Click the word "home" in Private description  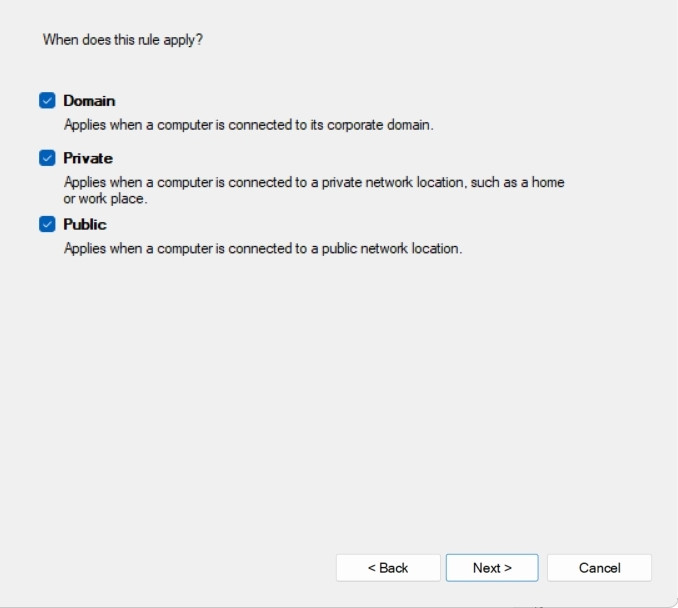(548, 183)
